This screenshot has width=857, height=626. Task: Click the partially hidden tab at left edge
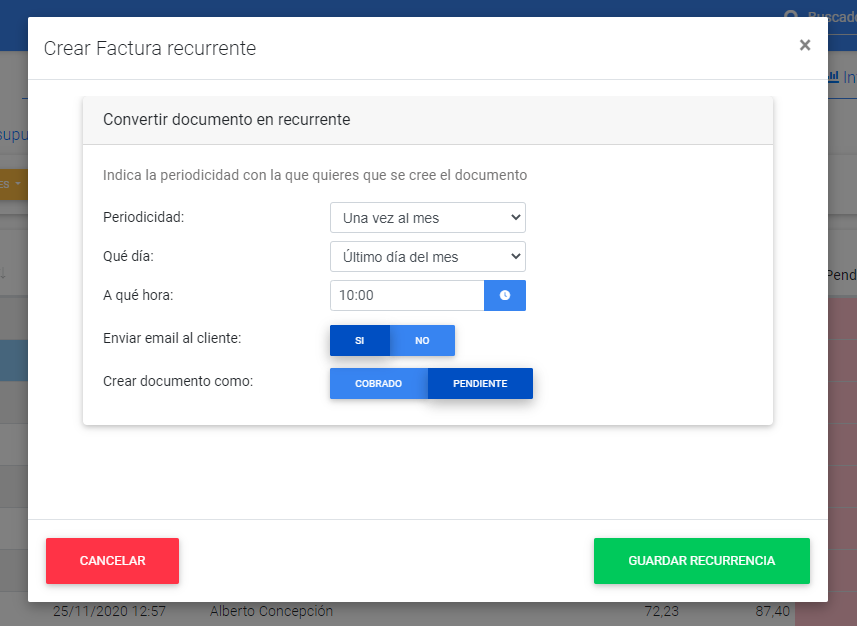pyautogui.click(x=12, y=134)
